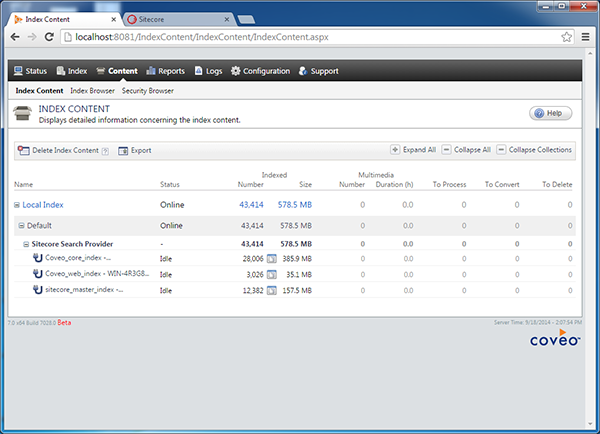This screenshot has height=434, width=600.
Task: Click the page scrollbar down arrow
Action: 592,424
